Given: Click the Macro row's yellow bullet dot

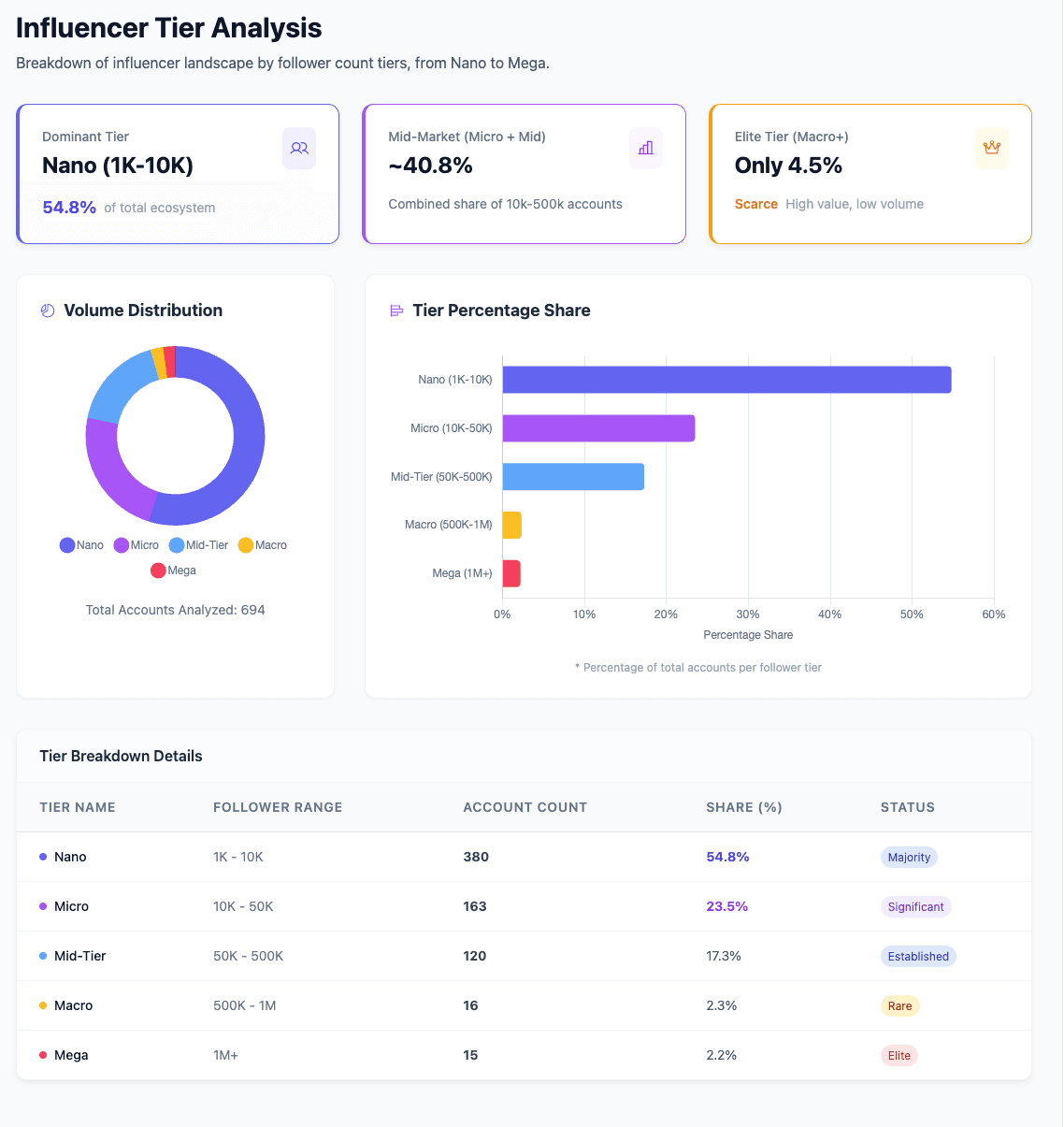Looking at the screenshot, I should [43, 1005].
